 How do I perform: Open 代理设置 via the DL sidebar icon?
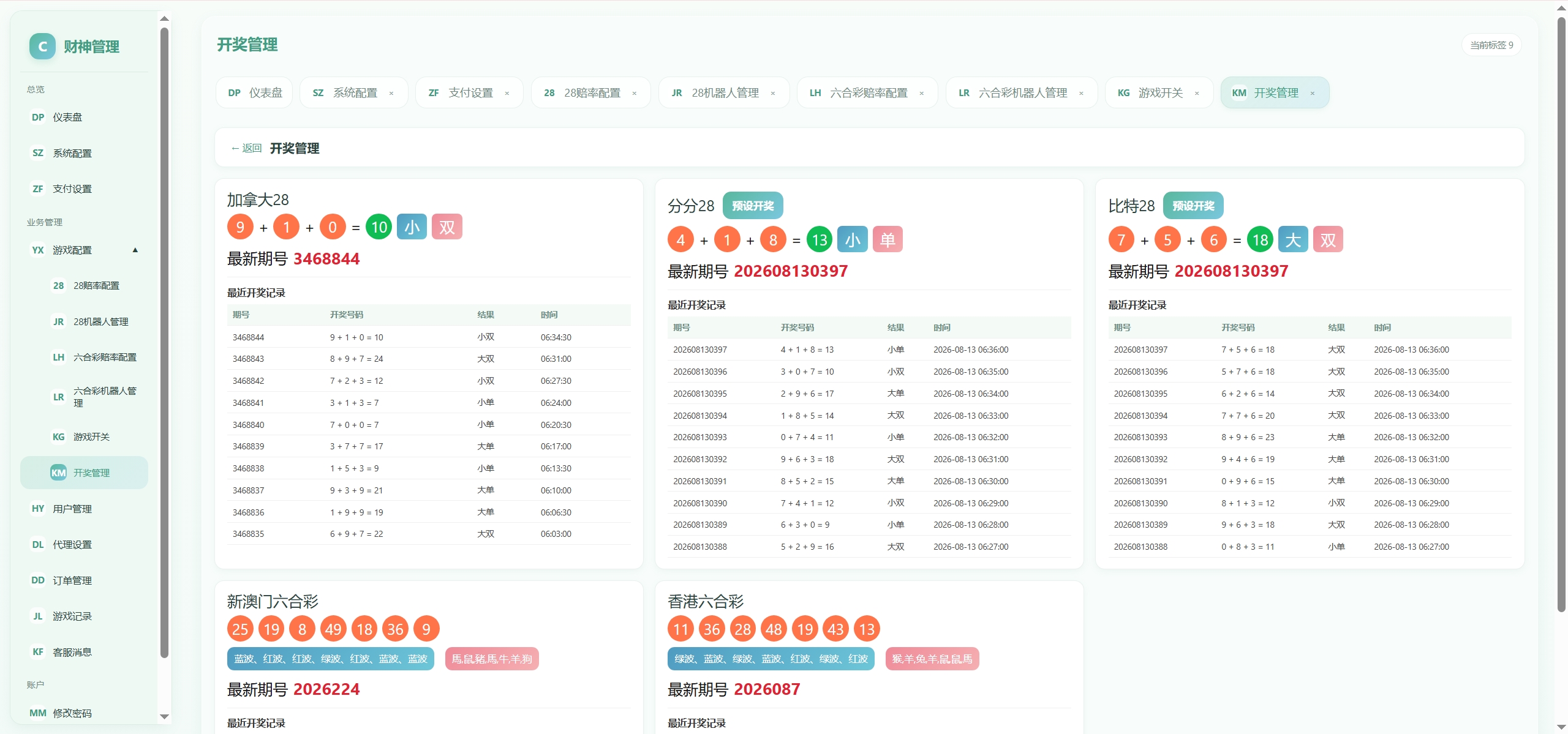[38, 544]
